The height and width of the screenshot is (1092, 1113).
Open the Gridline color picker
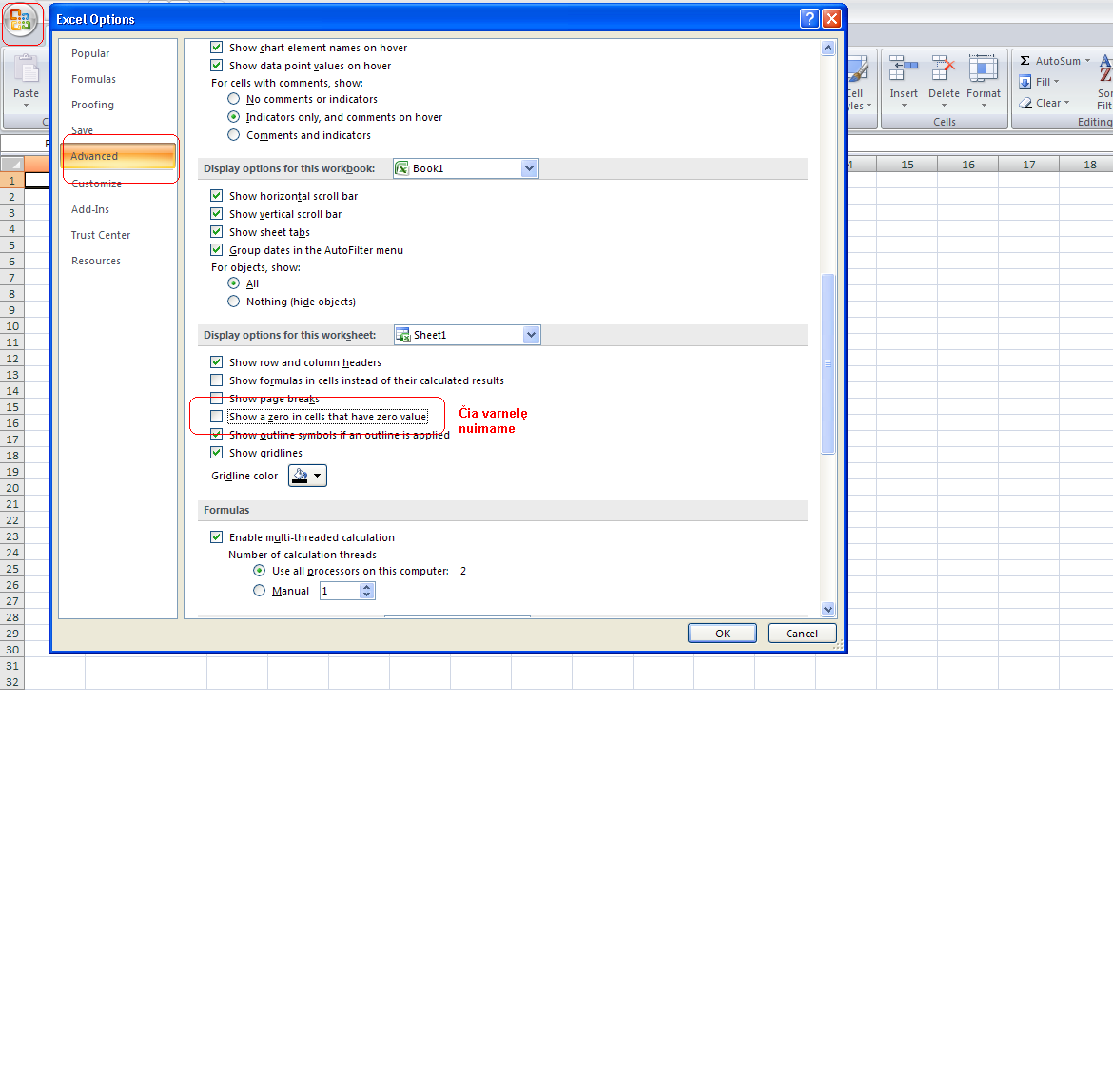(x=307, y=476)
